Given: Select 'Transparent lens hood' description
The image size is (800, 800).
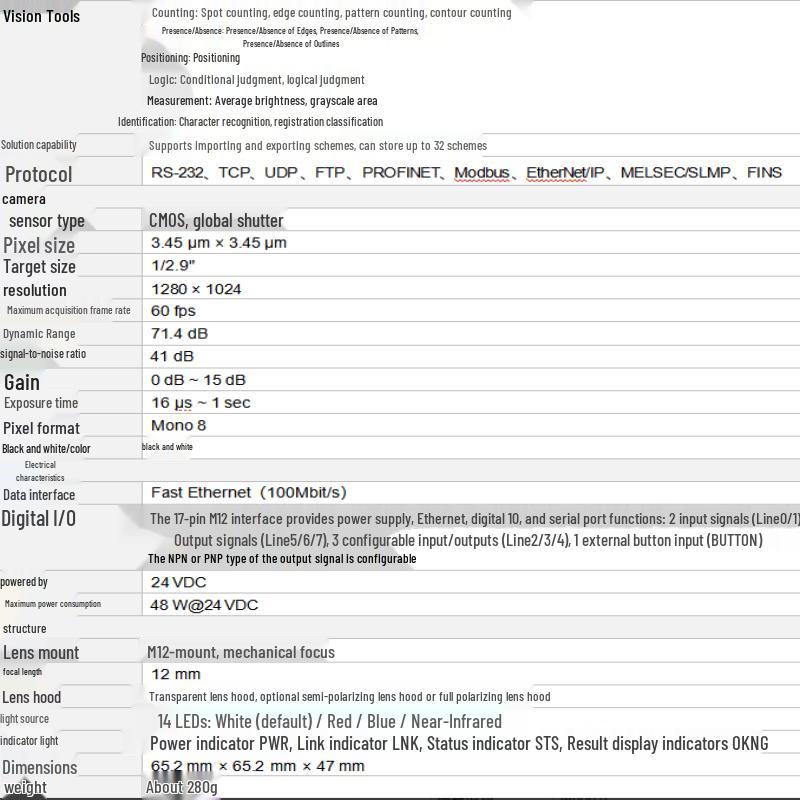Looking at the screenshot, I should point(349,696).
